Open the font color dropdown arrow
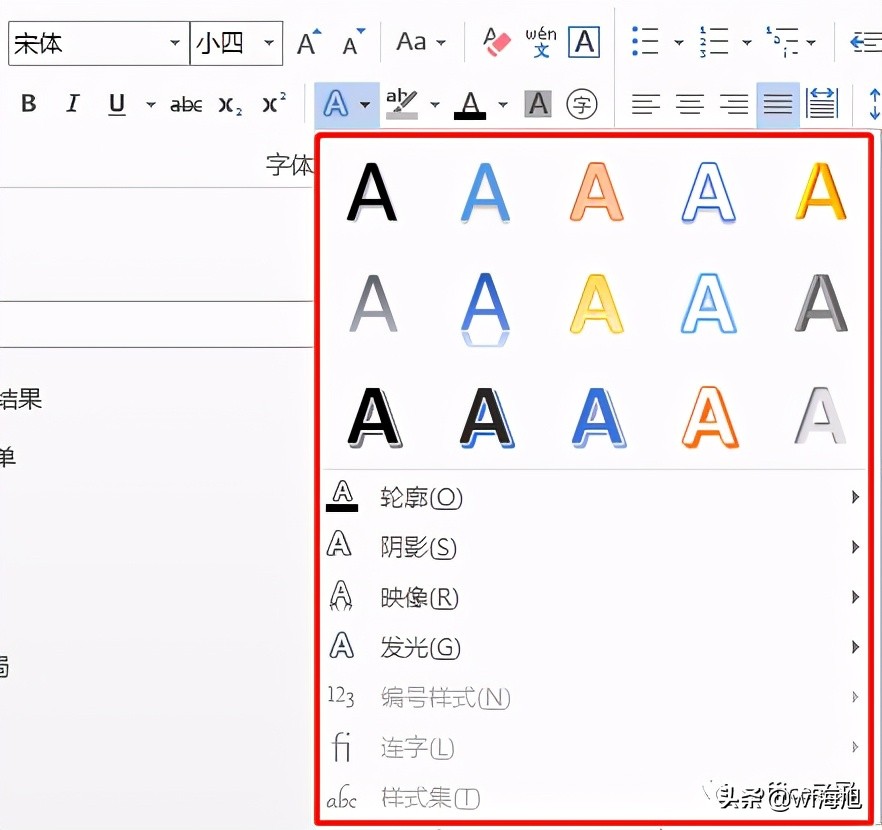Image resolution: width=882 pixels, height=830 pixels. [502, 104]
